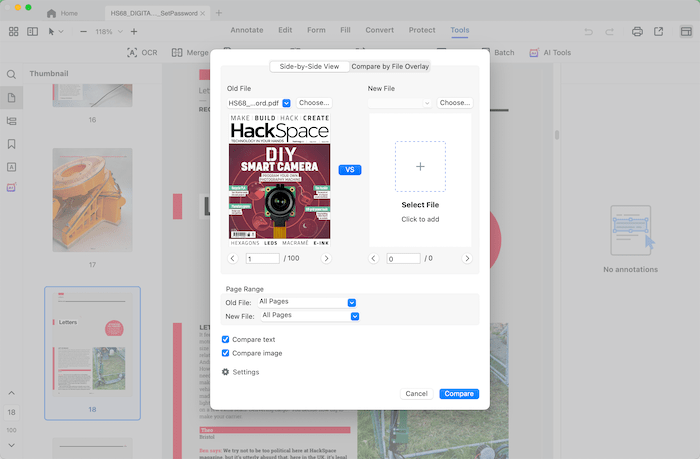Screen dimensions: 700x459
Task: Click the blue Compare button
Action: point(459,394)
